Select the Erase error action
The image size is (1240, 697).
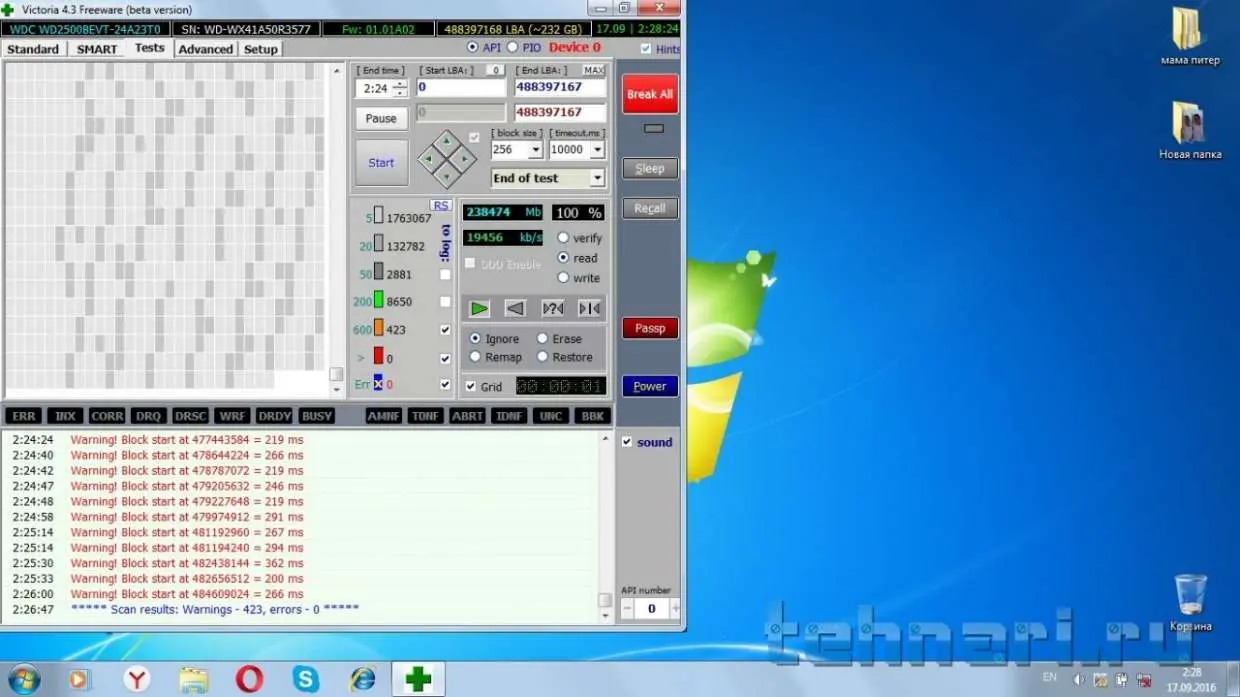point(542,339)
